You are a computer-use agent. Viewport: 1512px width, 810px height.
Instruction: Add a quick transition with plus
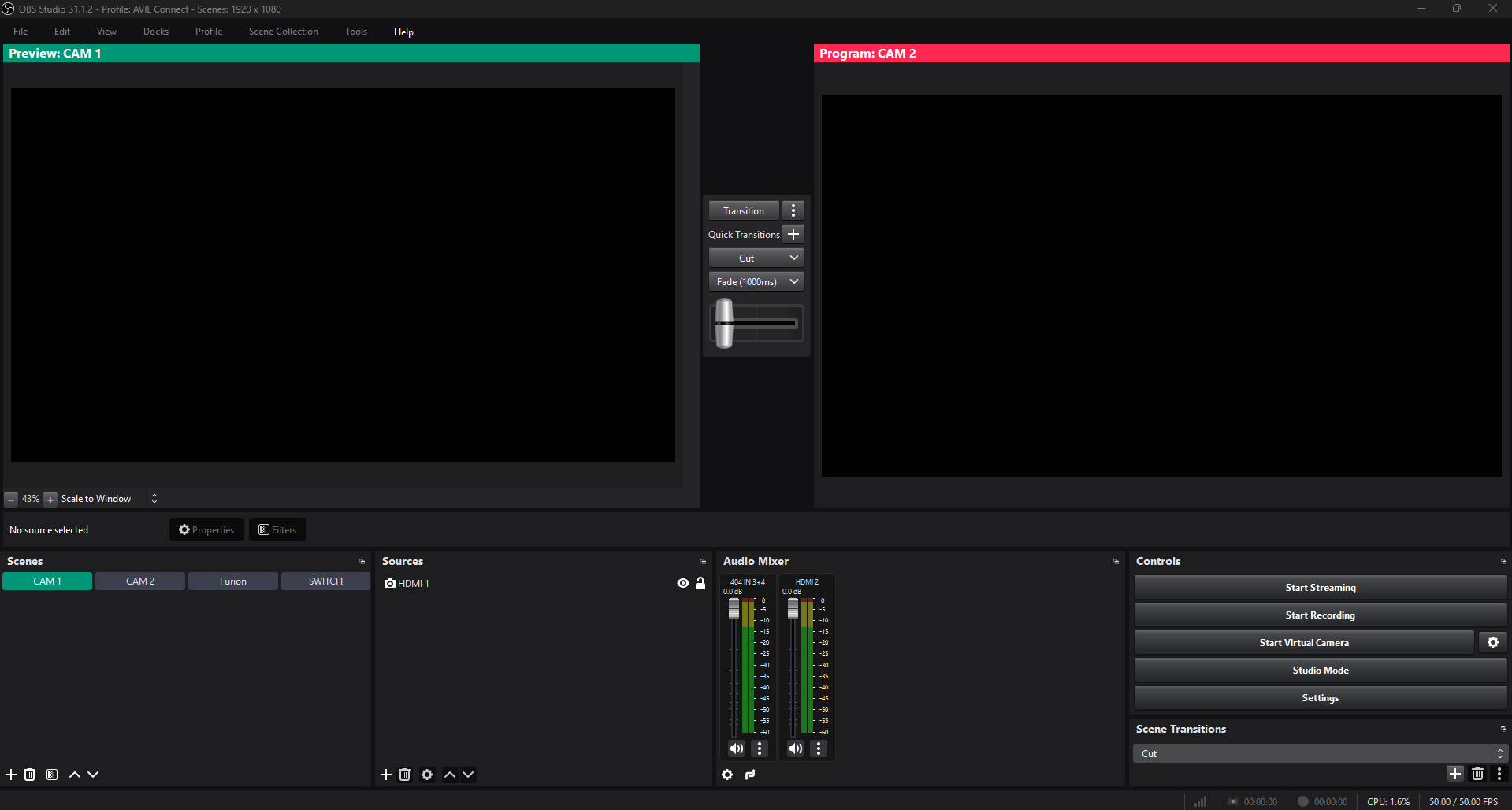793,234
